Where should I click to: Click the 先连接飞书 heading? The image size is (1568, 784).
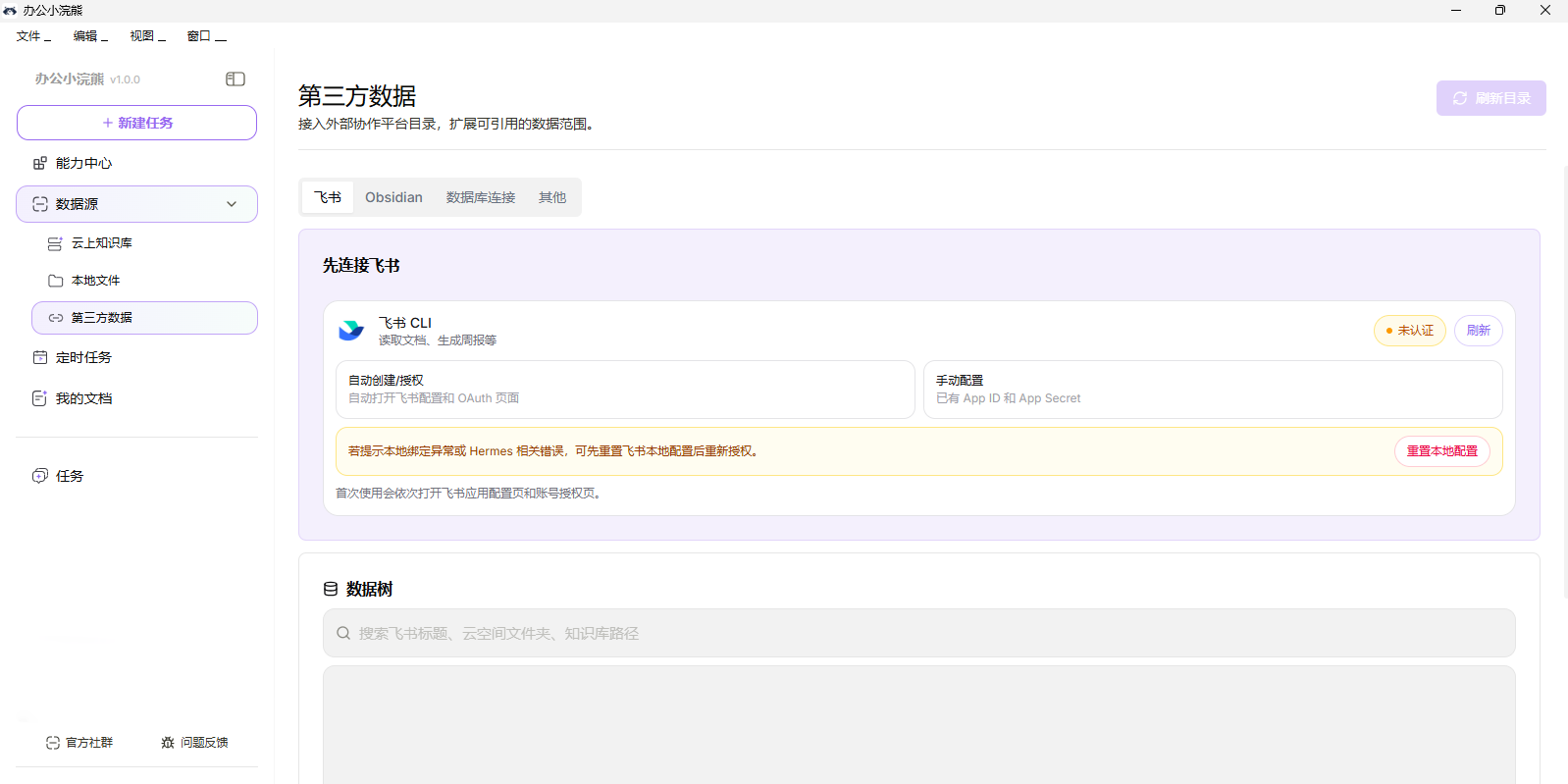361,266
